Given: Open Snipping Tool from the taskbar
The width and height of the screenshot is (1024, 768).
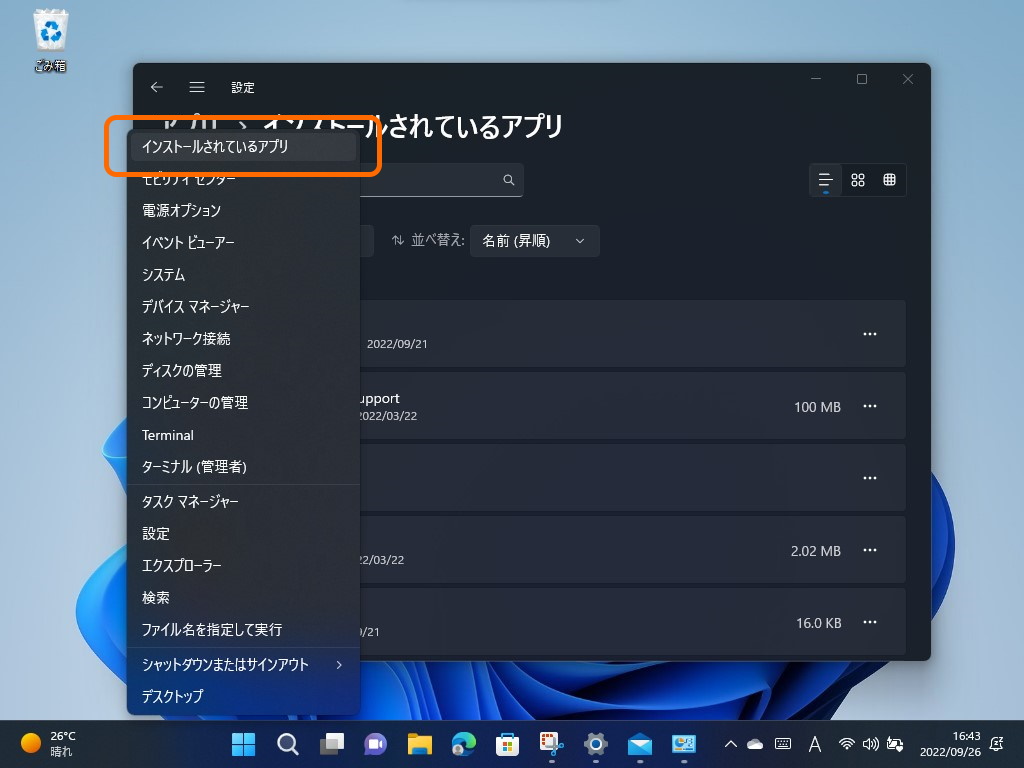Looking at the screenshot, I should 551,744.
